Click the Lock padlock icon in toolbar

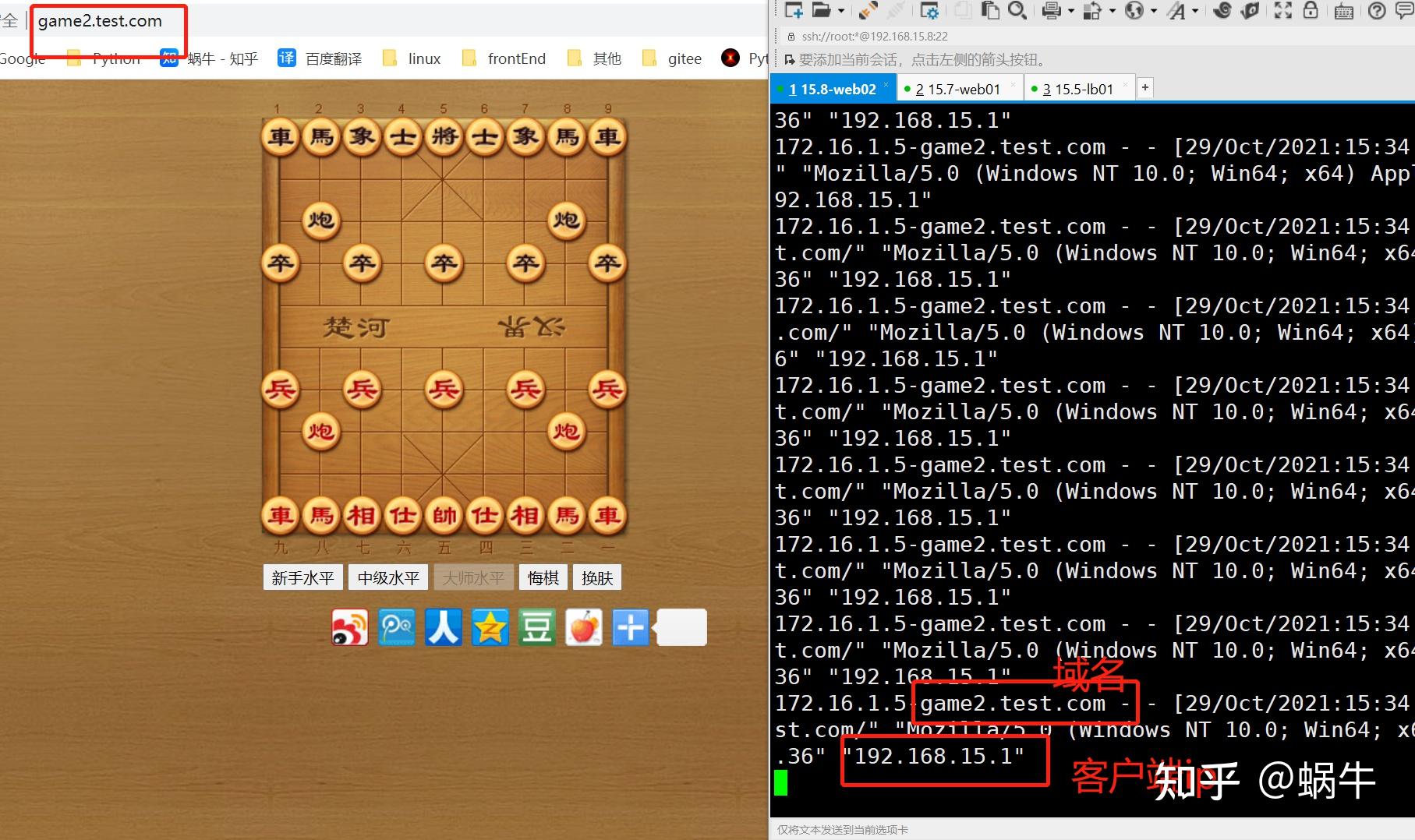point(1311,10)
